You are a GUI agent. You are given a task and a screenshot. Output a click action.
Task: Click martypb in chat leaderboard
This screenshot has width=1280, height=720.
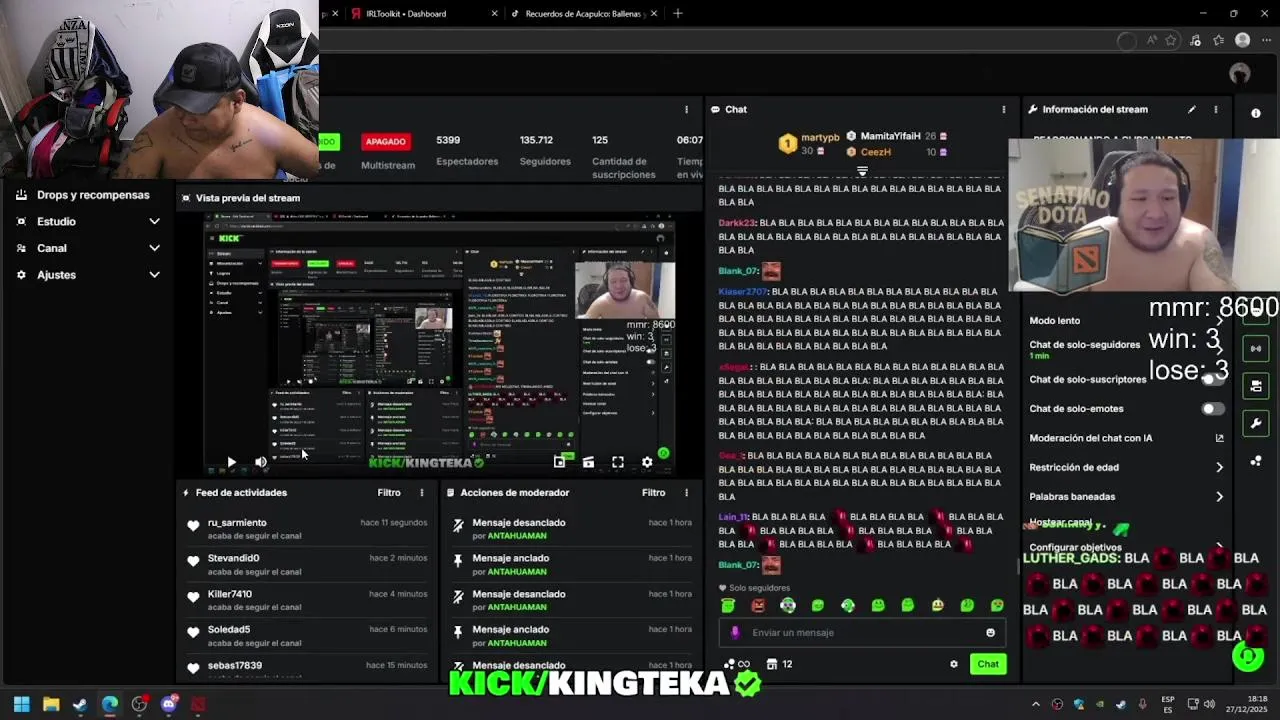820,137
